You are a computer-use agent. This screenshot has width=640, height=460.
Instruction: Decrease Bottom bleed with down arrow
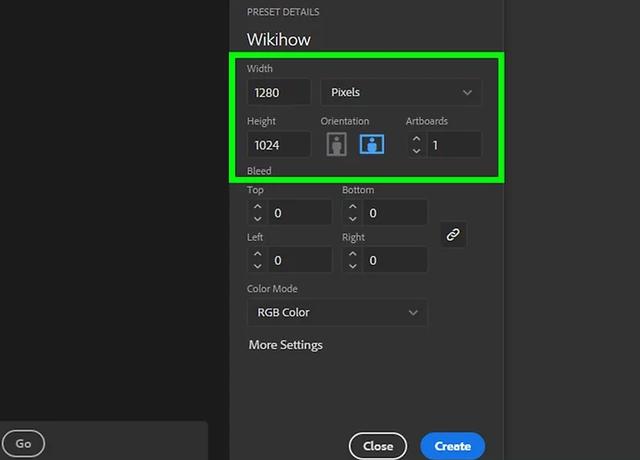click(353, 219)
